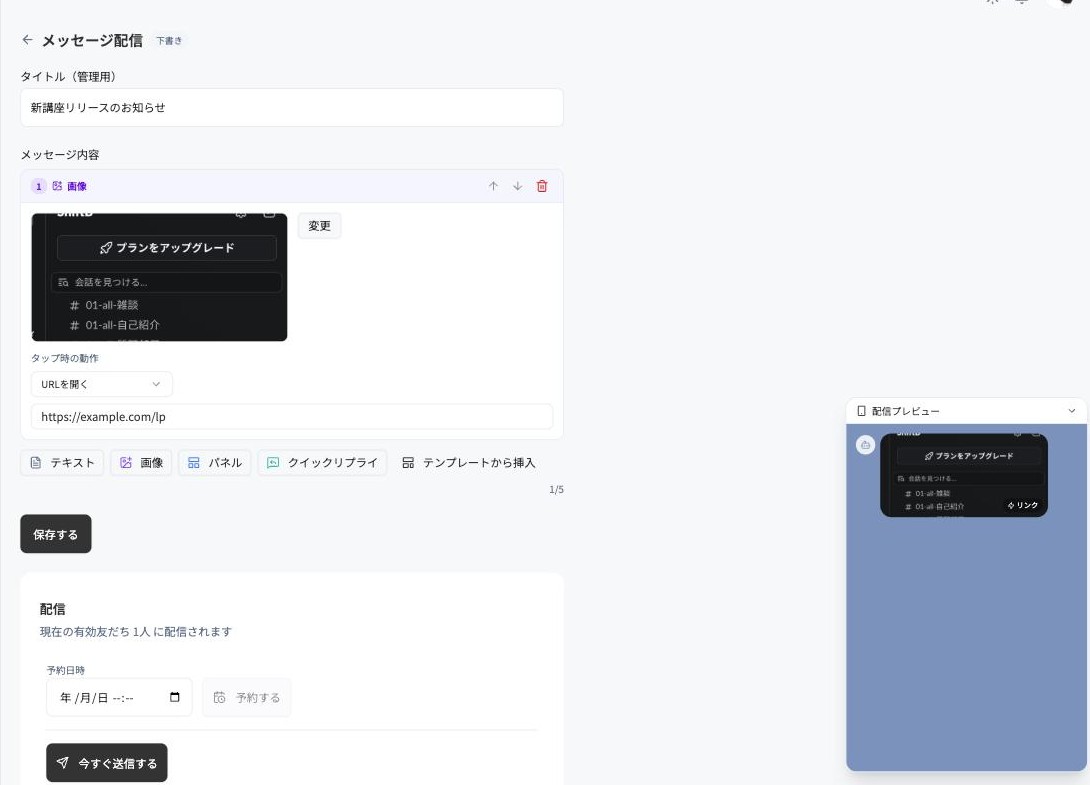Viewport: 1090px width, 785px height.
Task: Click the 変更 button to change image
Action: (319, 226)
